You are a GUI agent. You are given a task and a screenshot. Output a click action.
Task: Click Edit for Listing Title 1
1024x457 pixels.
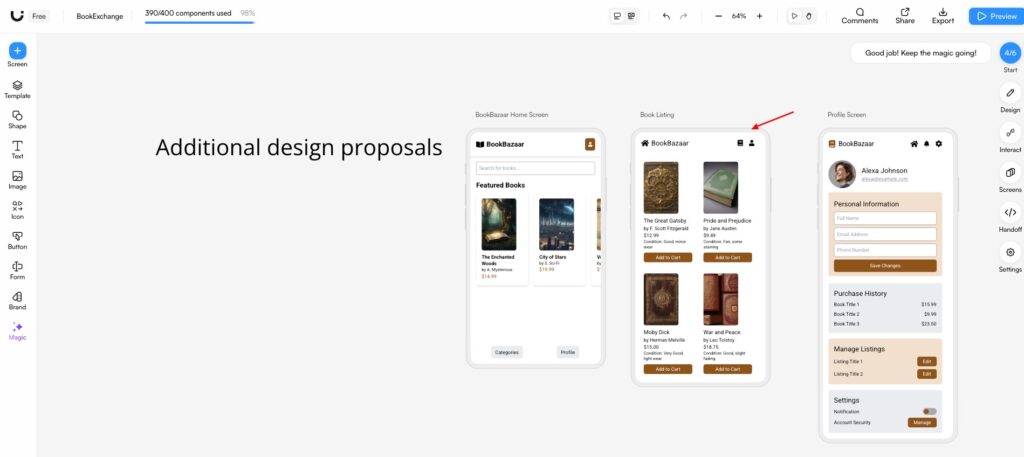tap(927, 361)
